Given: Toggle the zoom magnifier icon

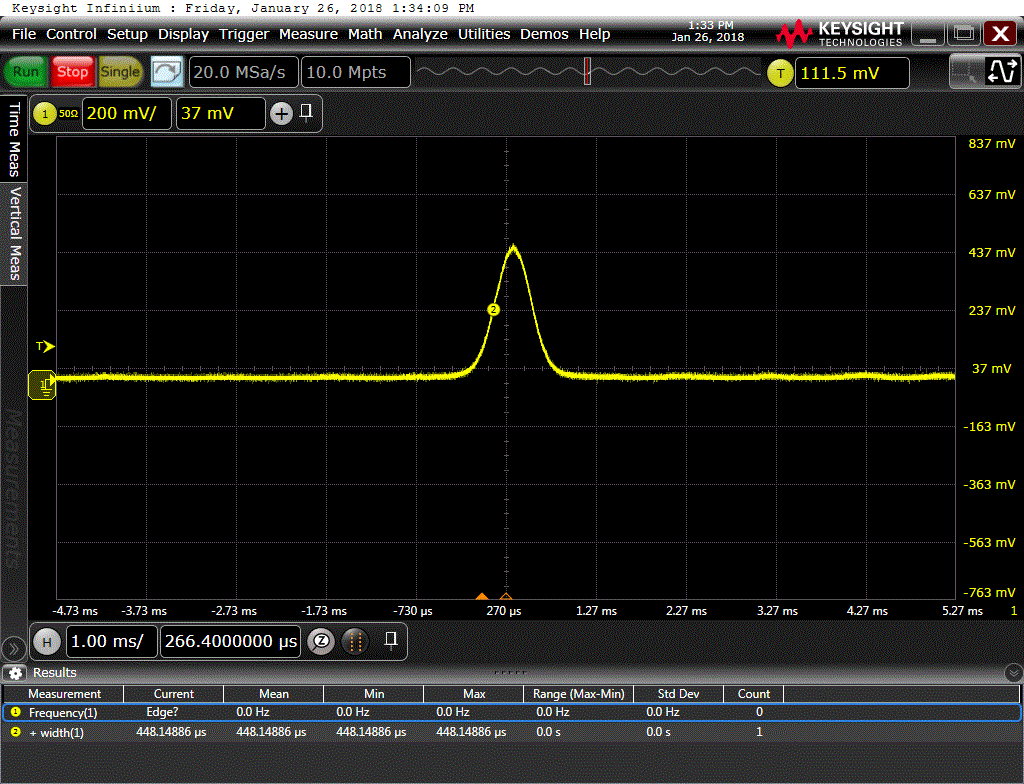Looking at the screenshot, I should 321,641.
